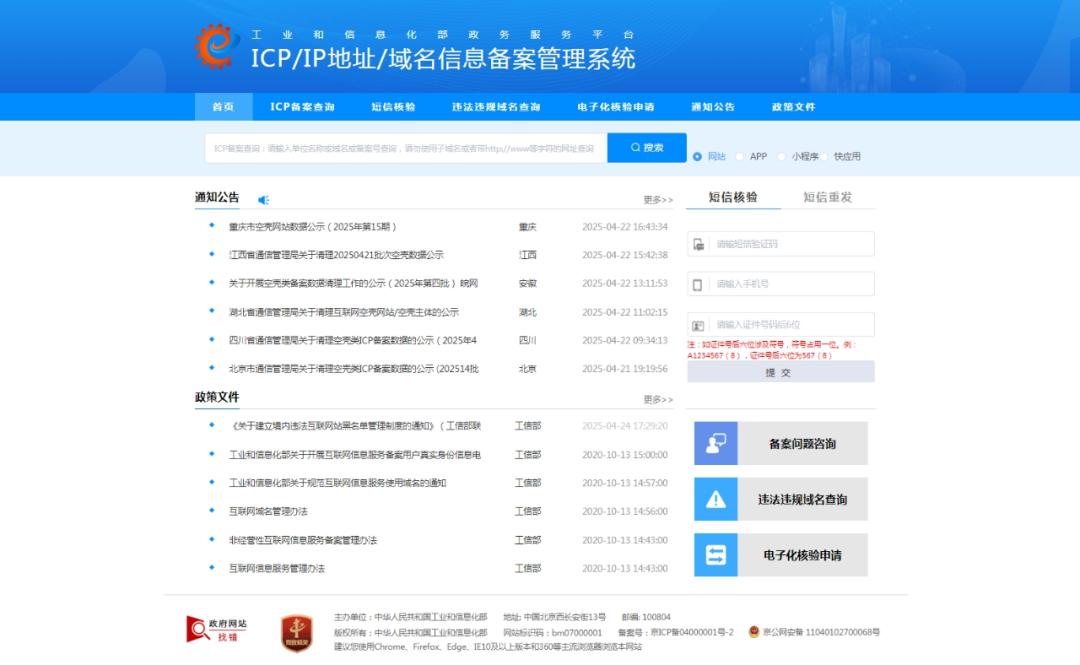
Task: Open the 违法违规域名查询 navigation item
Action: (x=496, y=107)
